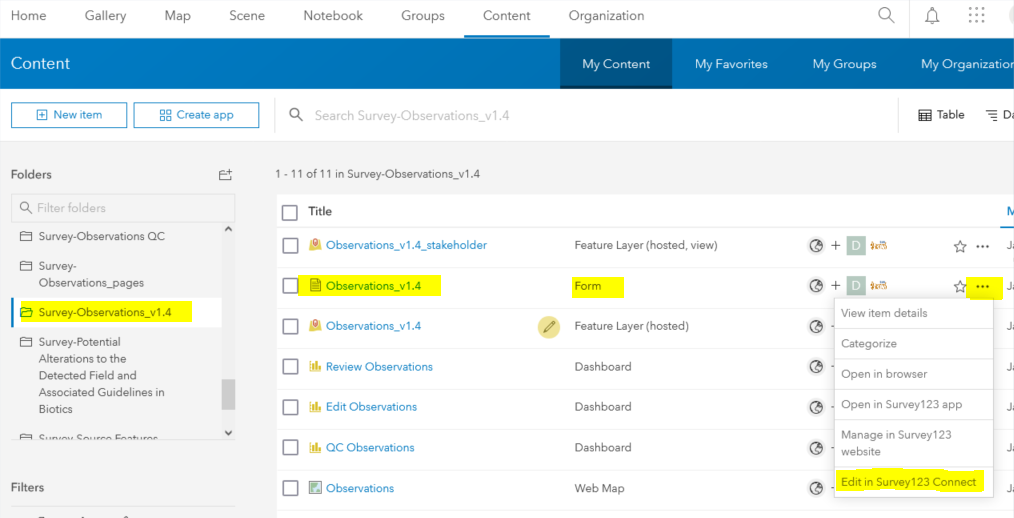Click the sharing globe icon of the Web Map row
The width and height of the screenshot is (1014, 518).
(x=817, y=488)
